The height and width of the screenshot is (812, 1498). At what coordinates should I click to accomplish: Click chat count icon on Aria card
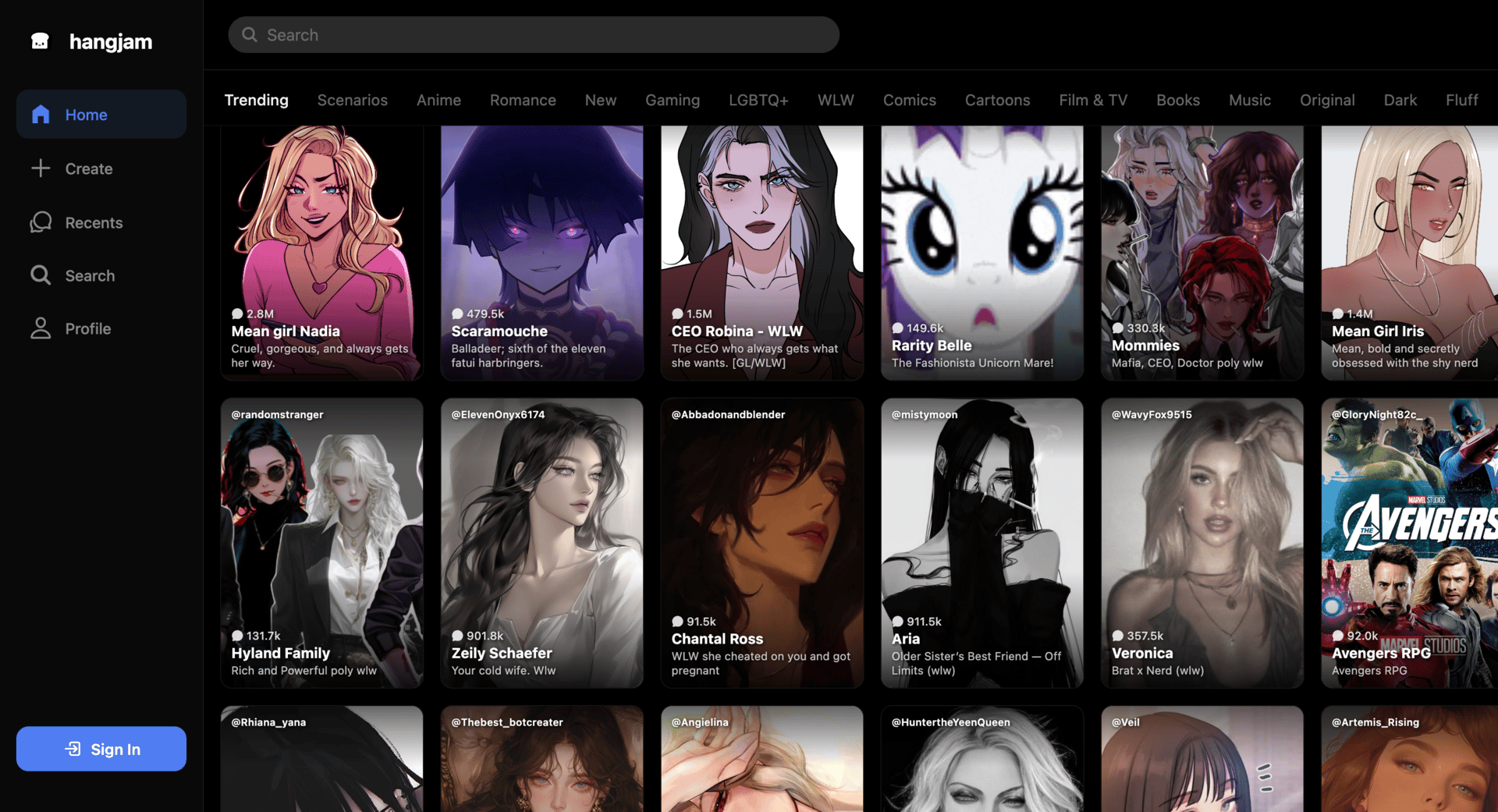(x=897, y=622)
